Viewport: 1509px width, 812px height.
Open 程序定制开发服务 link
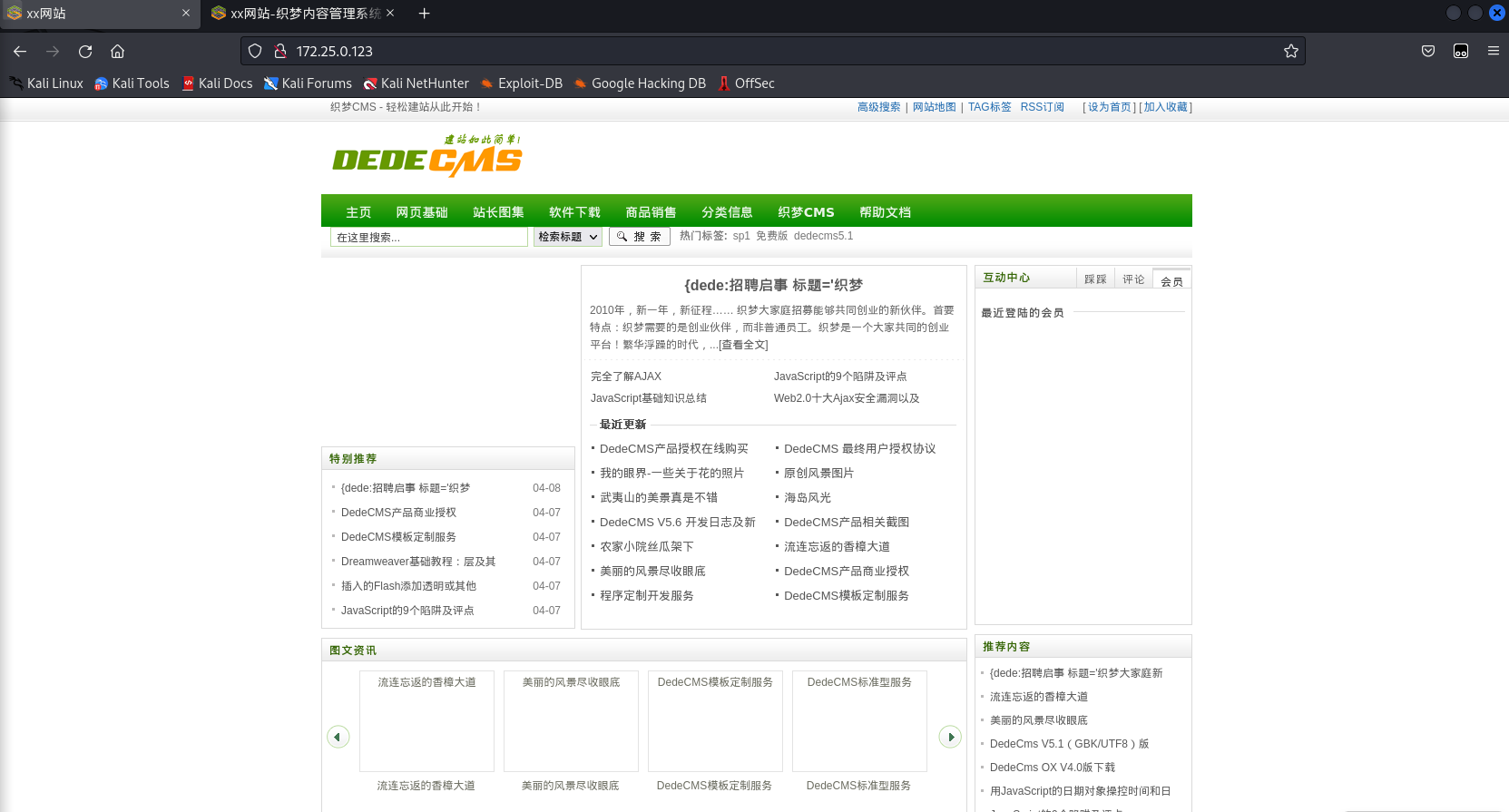click(x=647, y=595)
